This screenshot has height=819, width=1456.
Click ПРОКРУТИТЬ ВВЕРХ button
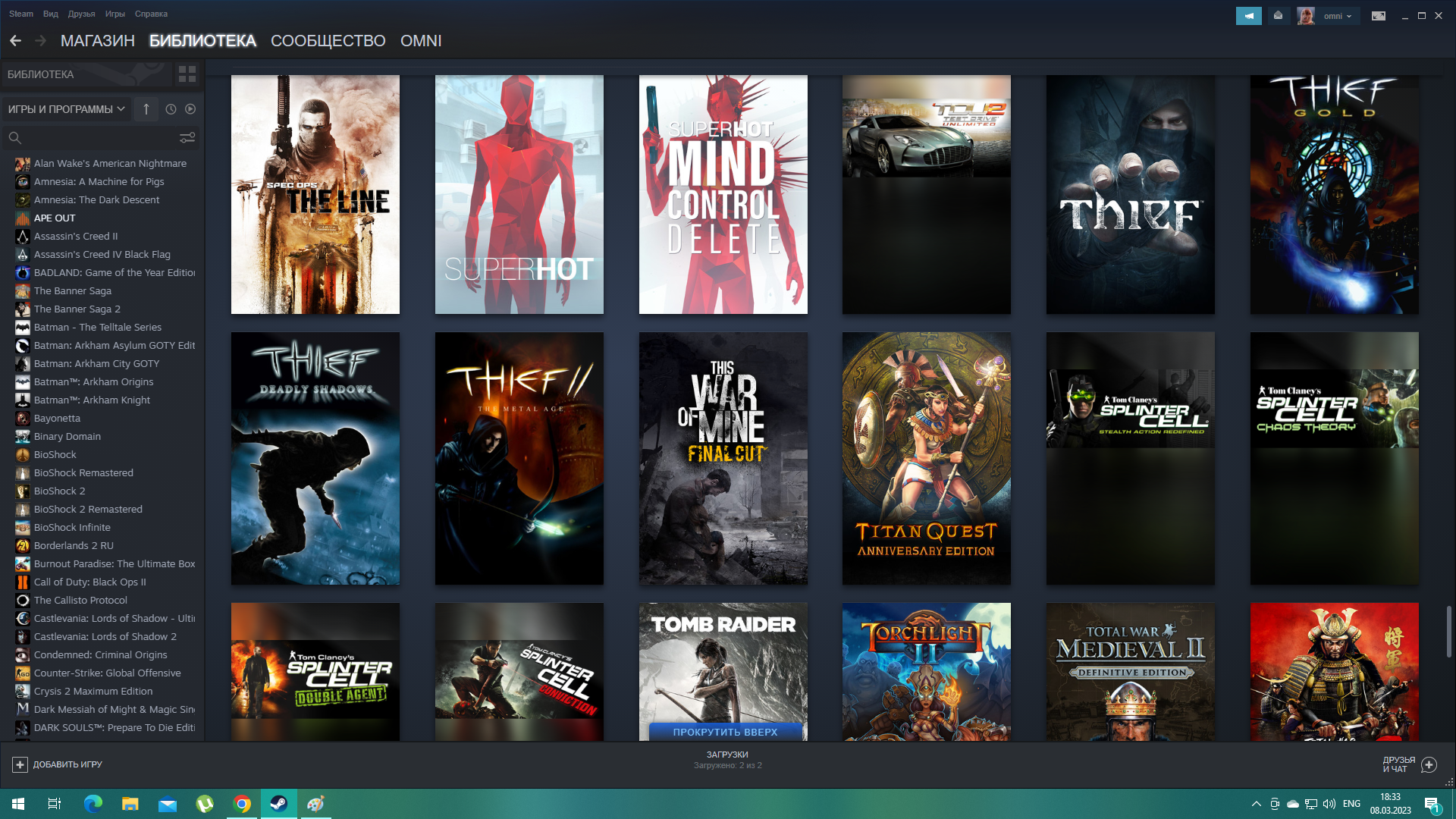725,732
